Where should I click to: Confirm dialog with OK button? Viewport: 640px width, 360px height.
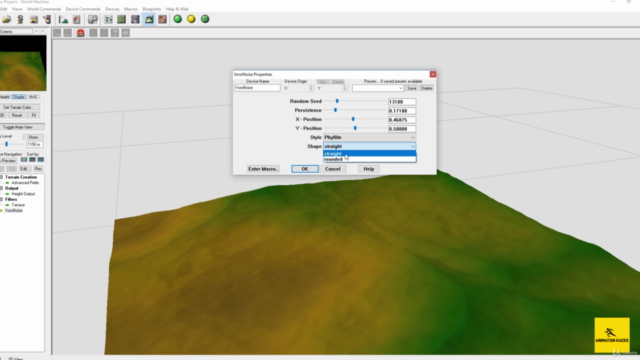pos(305,169)
